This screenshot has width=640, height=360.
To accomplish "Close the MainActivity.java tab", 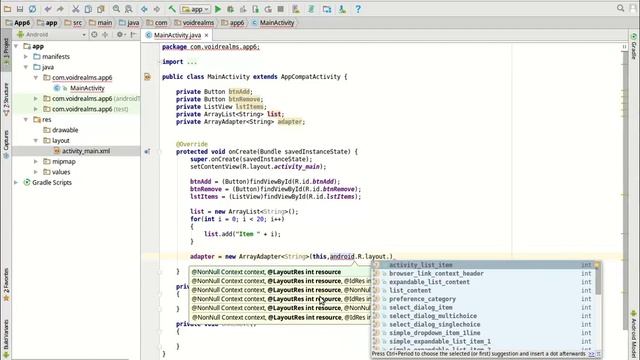I will [x=207, y=36].
